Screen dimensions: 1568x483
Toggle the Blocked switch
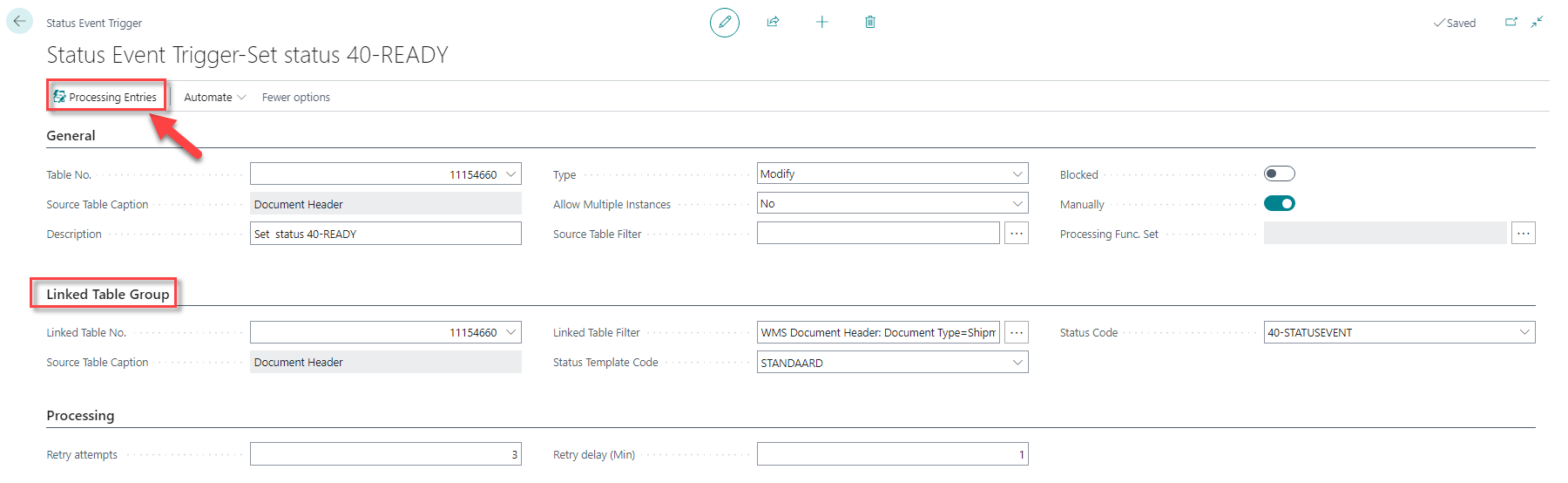[1279, 173]
